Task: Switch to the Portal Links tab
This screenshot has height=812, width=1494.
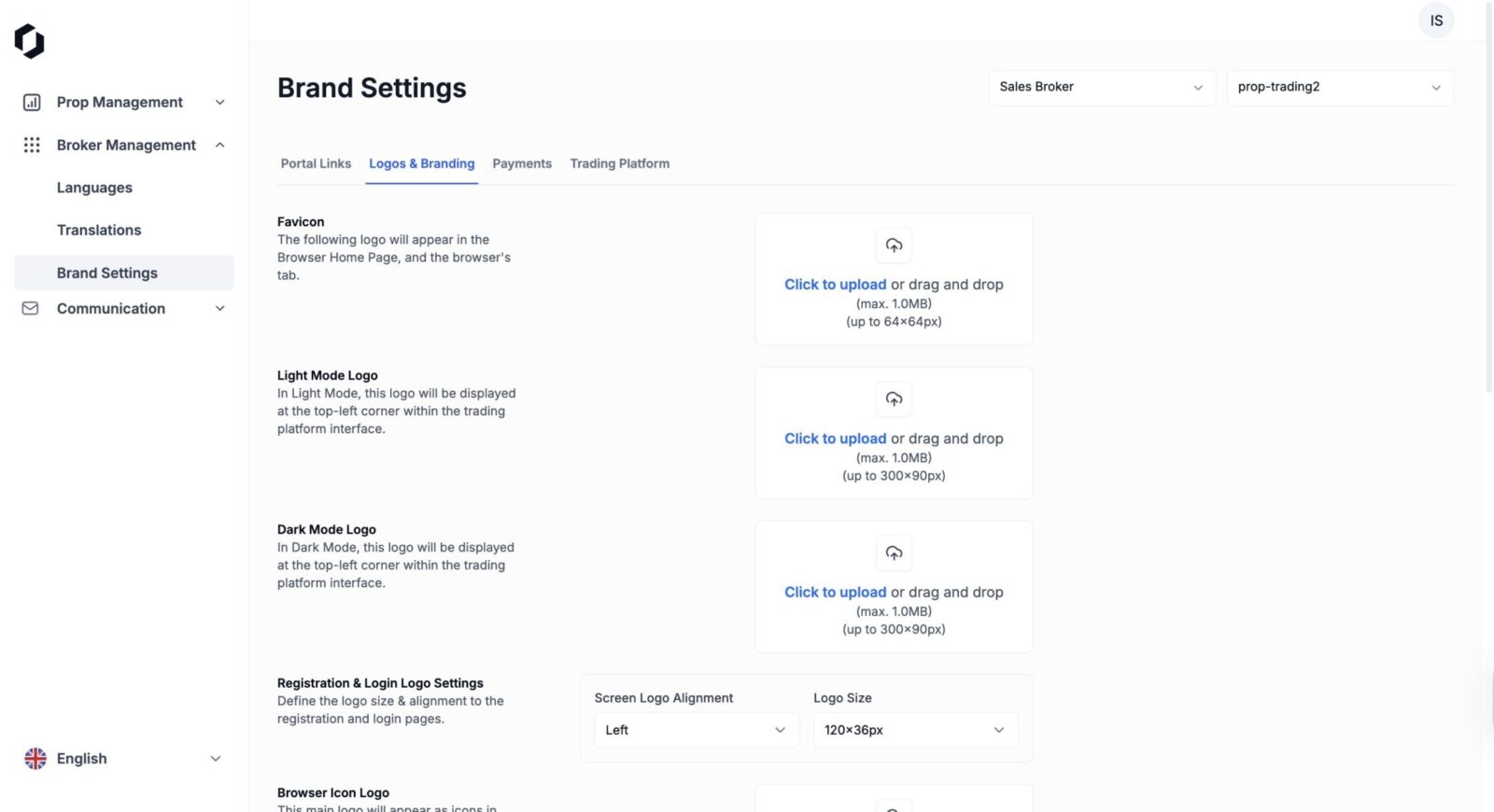Action: (316, 163)
